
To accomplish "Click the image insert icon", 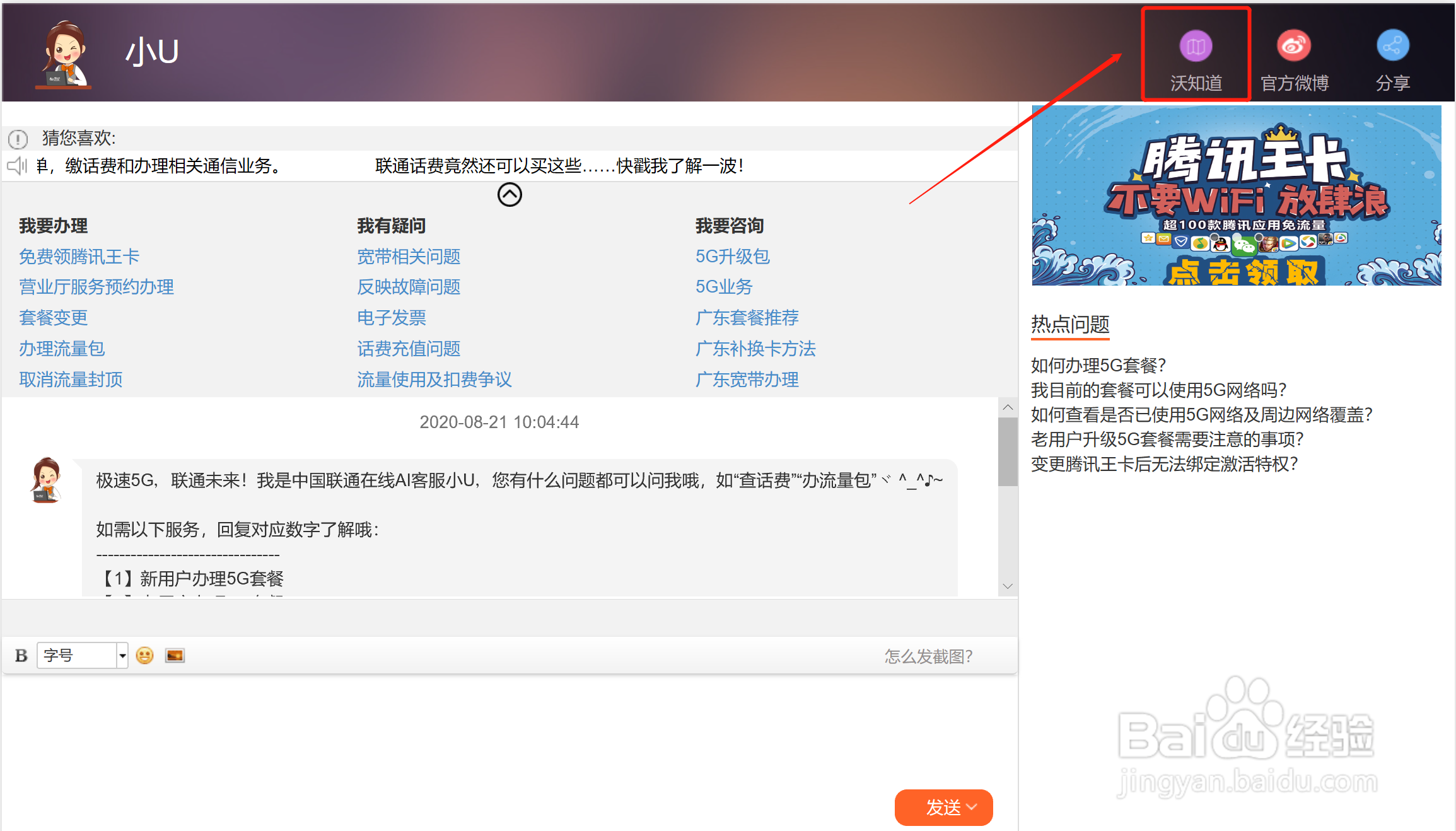I will coord(175,656).
